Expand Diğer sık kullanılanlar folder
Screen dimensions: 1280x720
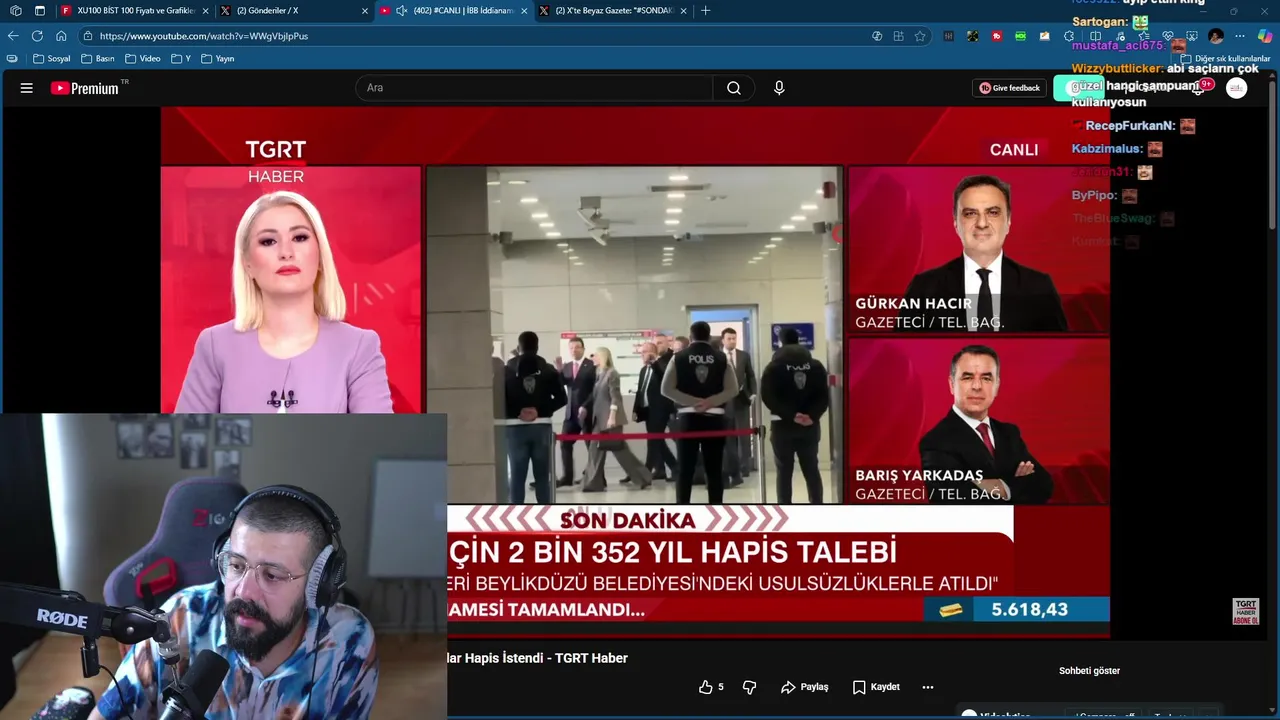(x=1225, y=59)
